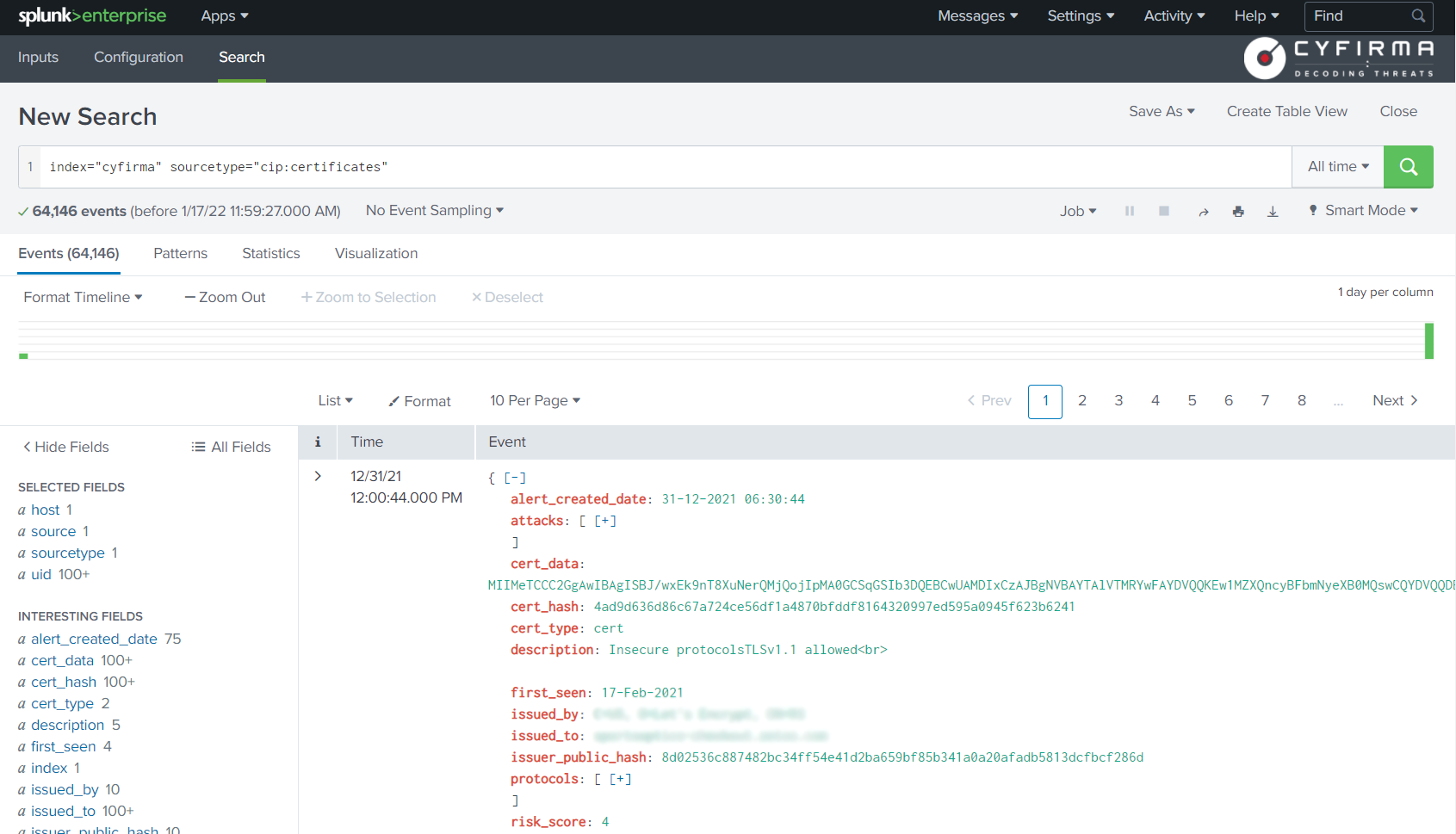Stop the search job
The image size is (1456, 834).
coord(1164,211)
